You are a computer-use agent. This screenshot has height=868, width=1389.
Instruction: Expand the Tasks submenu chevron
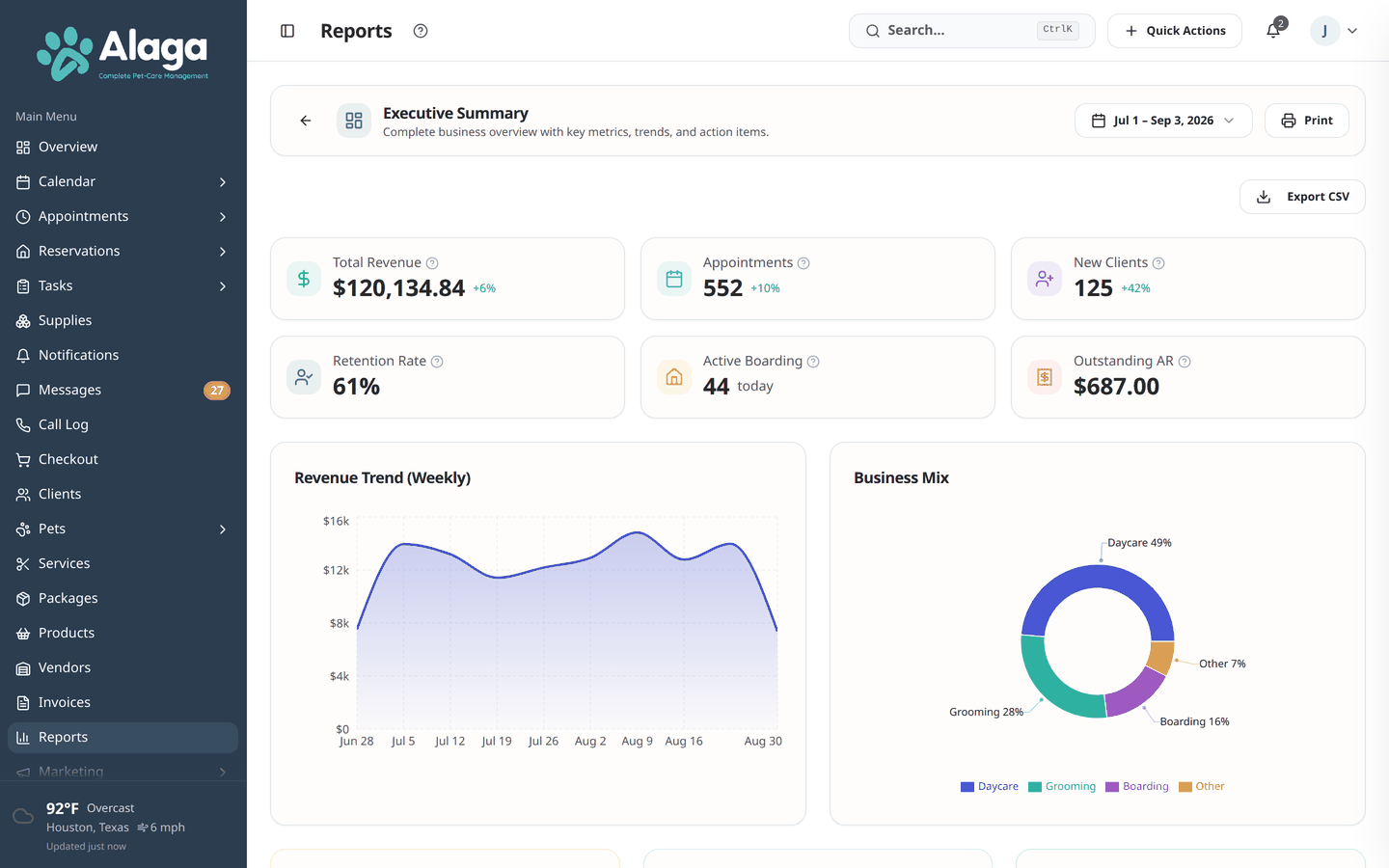click(223, 286)
